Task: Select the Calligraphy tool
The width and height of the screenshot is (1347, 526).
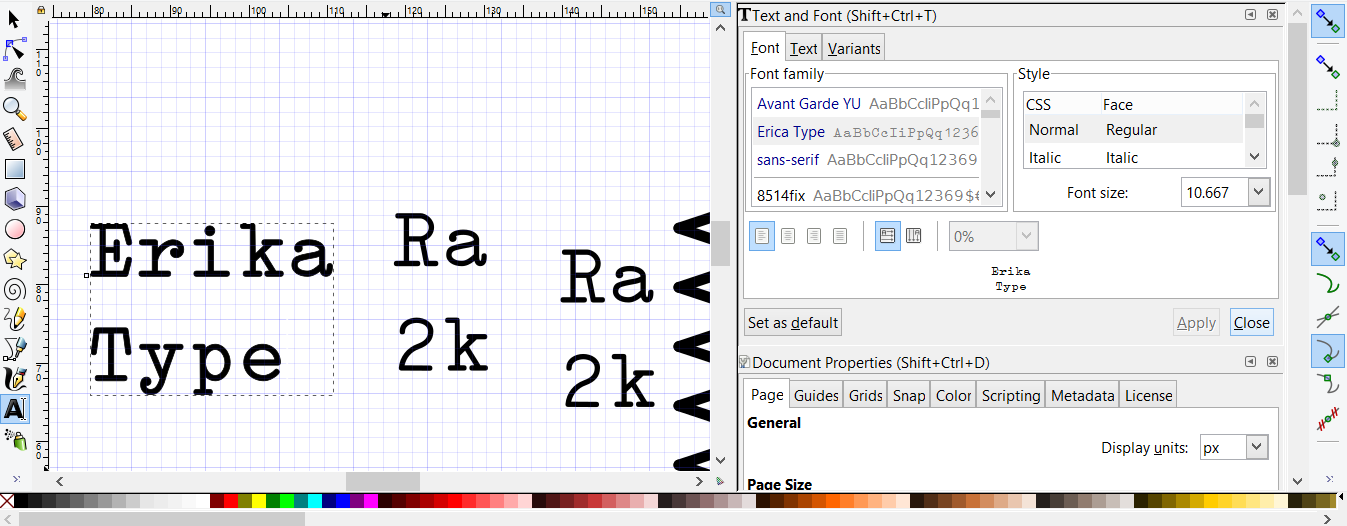Action: pyautogui.click(x=15, y=379)
